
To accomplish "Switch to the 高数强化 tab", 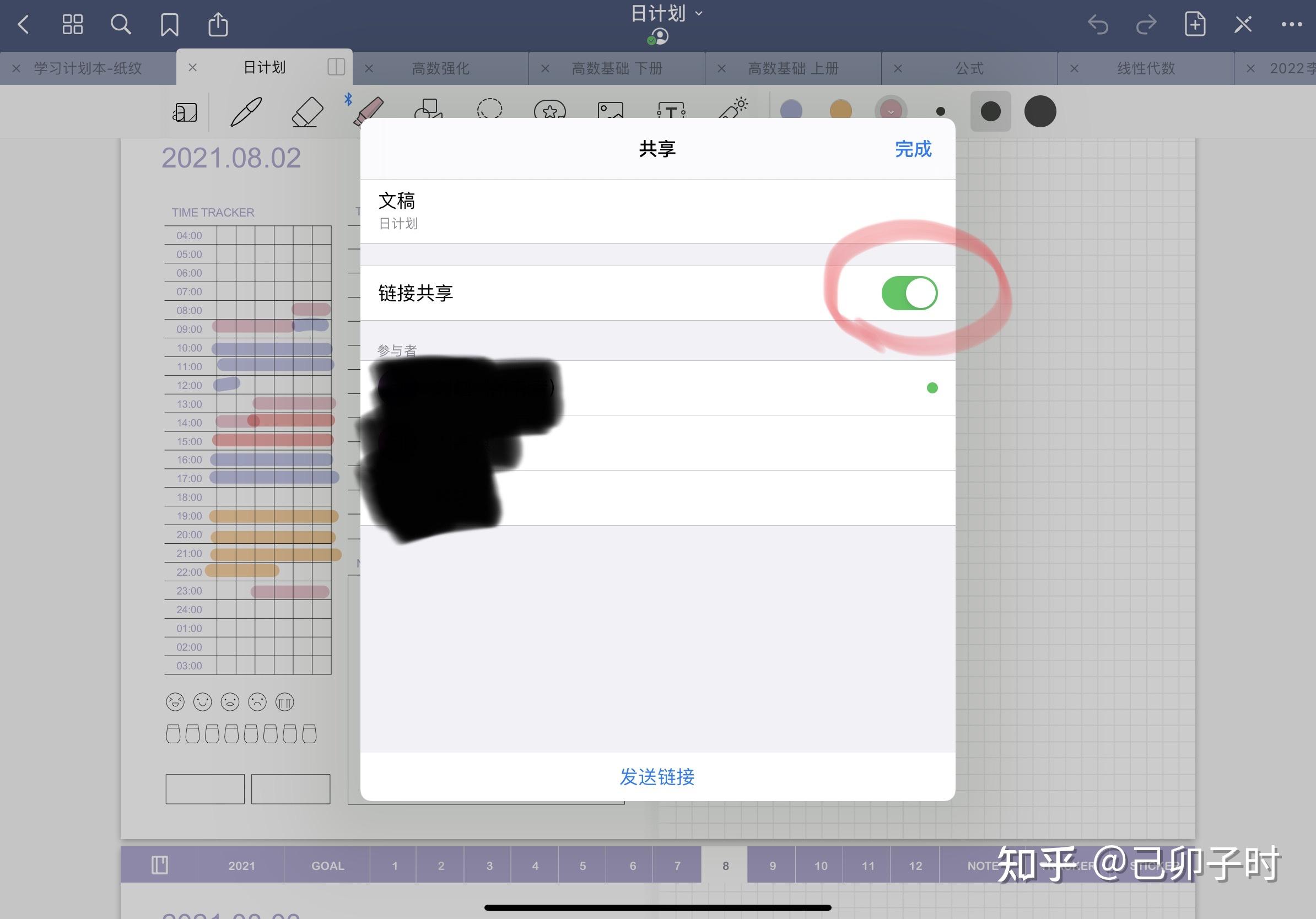I will click(x=441, y=68).
